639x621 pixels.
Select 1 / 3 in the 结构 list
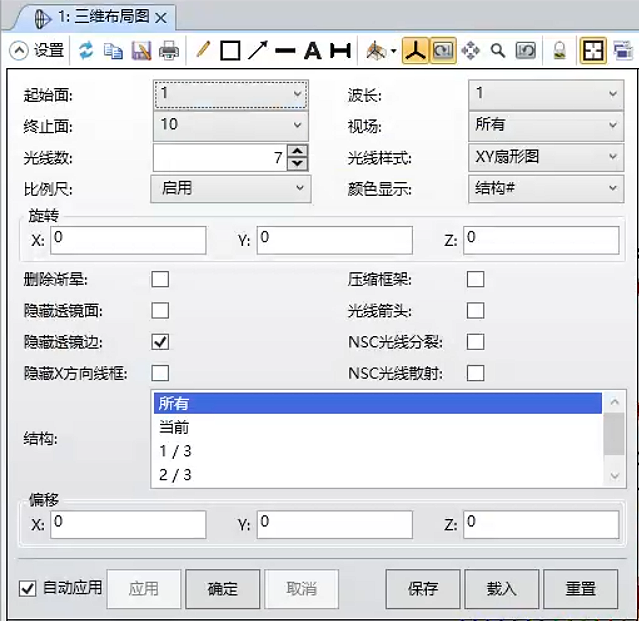click(x=378, y=451)
